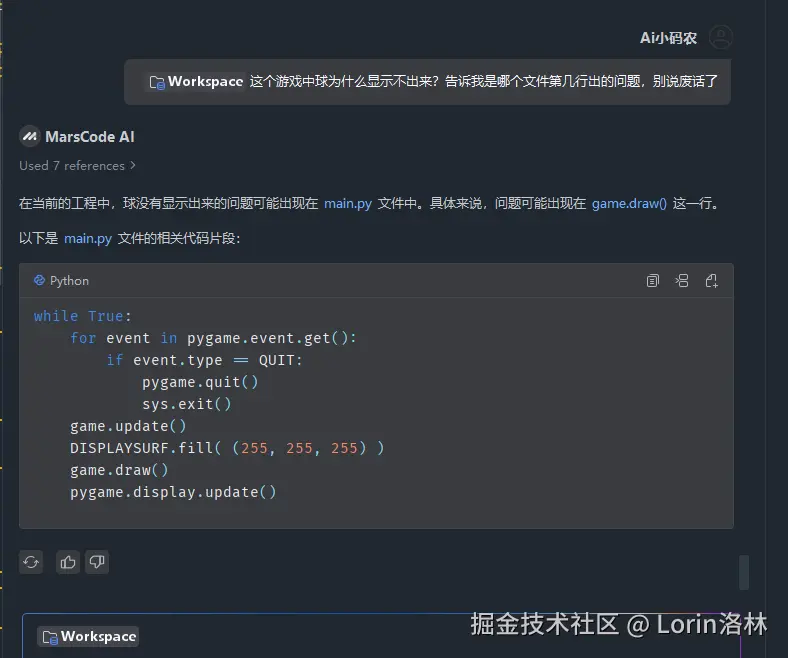Expand the Used 7 references chevron
Screen dimensions: 788x658
(133, 165)
